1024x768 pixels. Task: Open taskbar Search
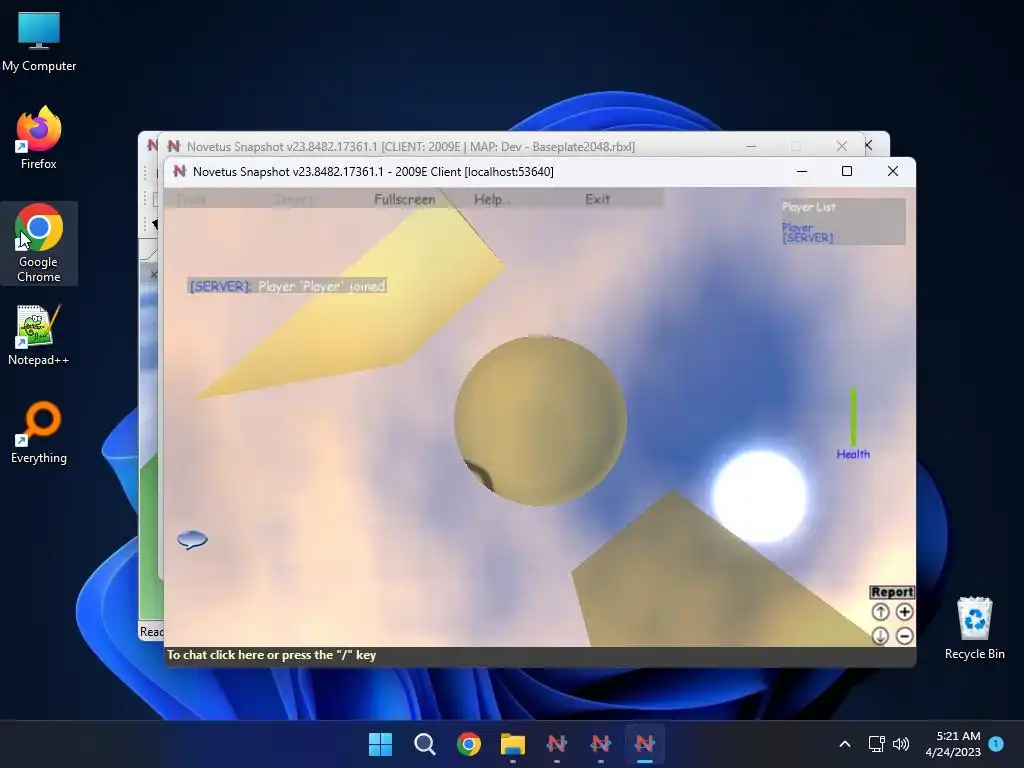[x=424, y=744]
